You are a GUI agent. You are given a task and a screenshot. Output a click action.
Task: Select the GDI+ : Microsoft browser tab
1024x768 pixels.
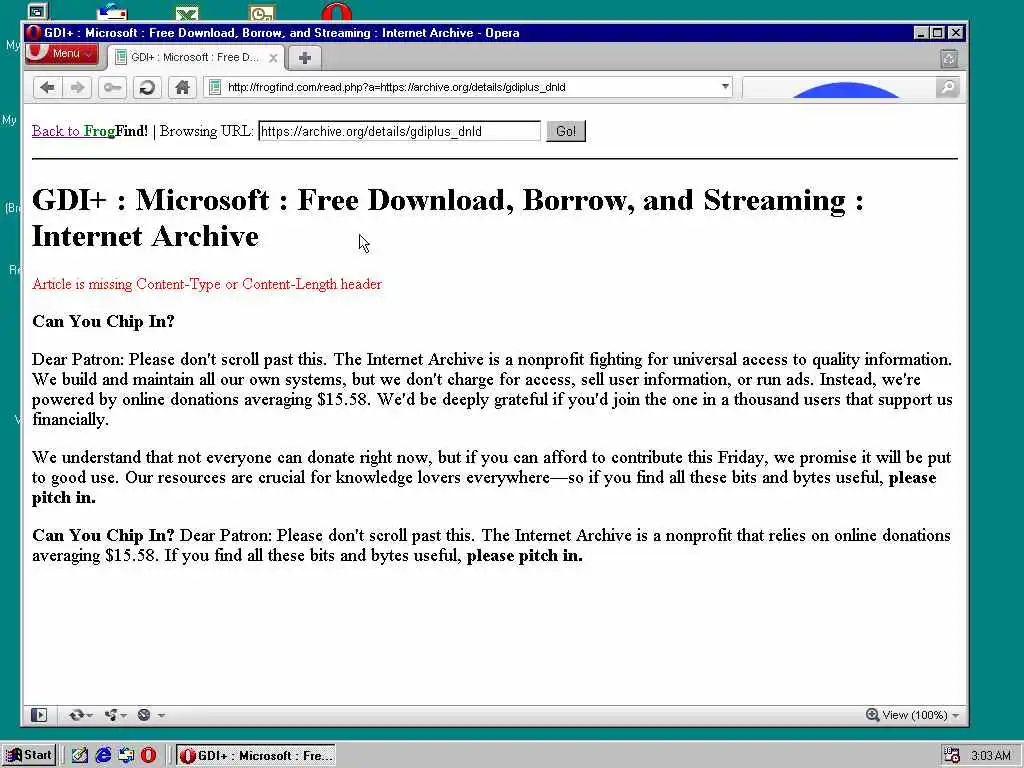[196, 57]
